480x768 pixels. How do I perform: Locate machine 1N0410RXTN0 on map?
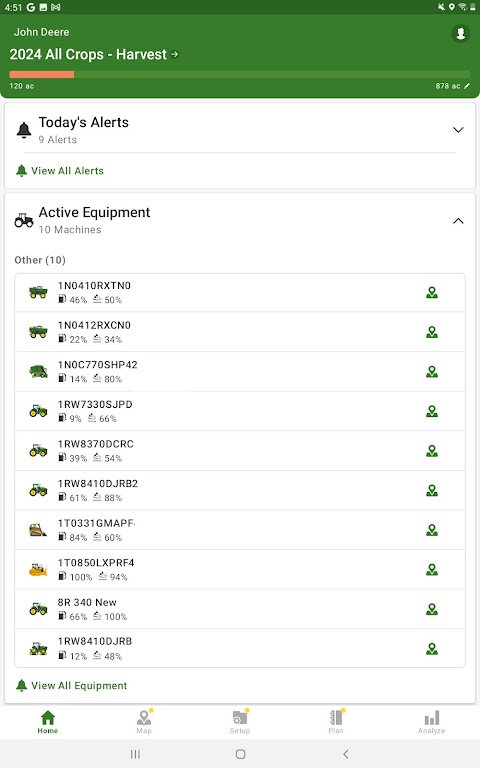tap(432, 293)
